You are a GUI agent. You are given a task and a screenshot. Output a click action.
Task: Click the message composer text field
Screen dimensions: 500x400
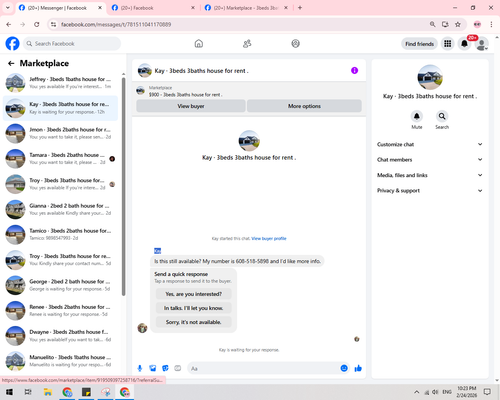pos(263,368)
